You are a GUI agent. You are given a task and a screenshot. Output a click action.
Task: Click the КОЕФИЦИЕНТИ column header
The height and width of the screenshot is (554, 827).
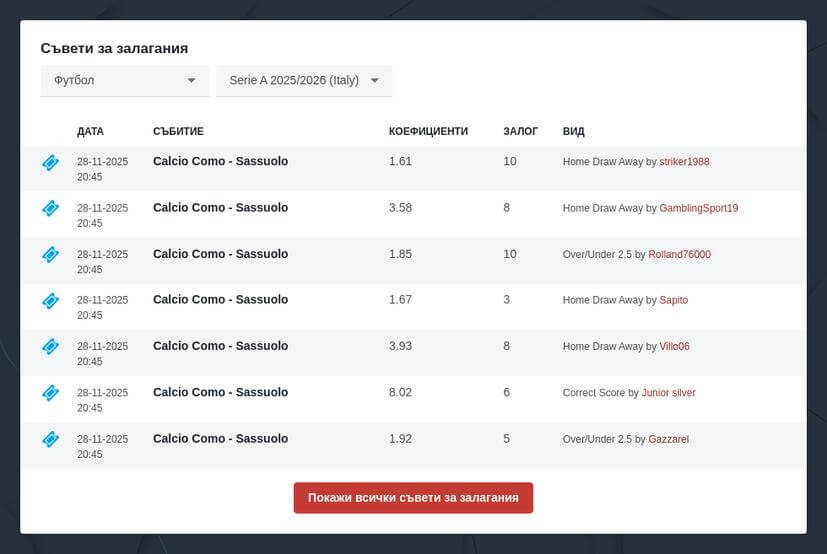pyautogui.click(x=428, y=131)
